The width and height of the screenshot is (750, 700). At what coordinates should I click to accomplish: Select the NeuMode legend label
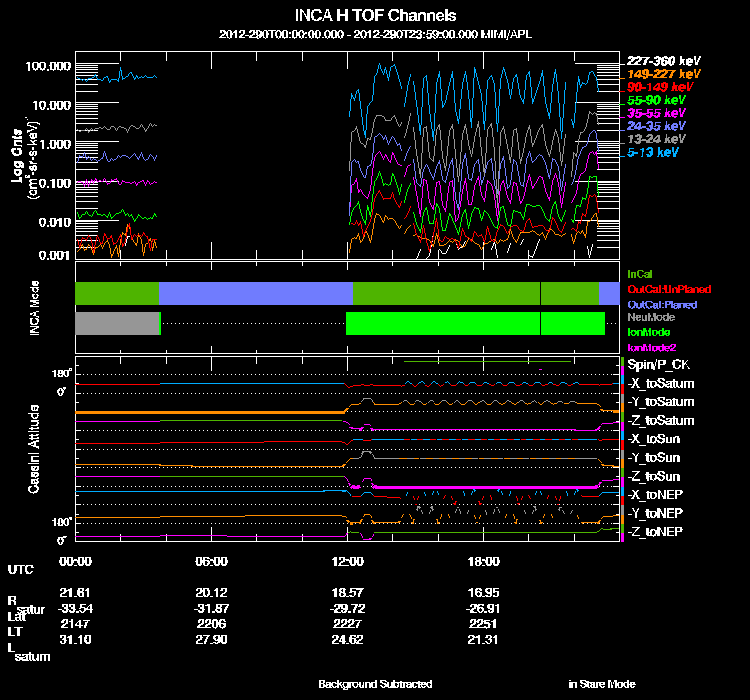click(649, 317)
